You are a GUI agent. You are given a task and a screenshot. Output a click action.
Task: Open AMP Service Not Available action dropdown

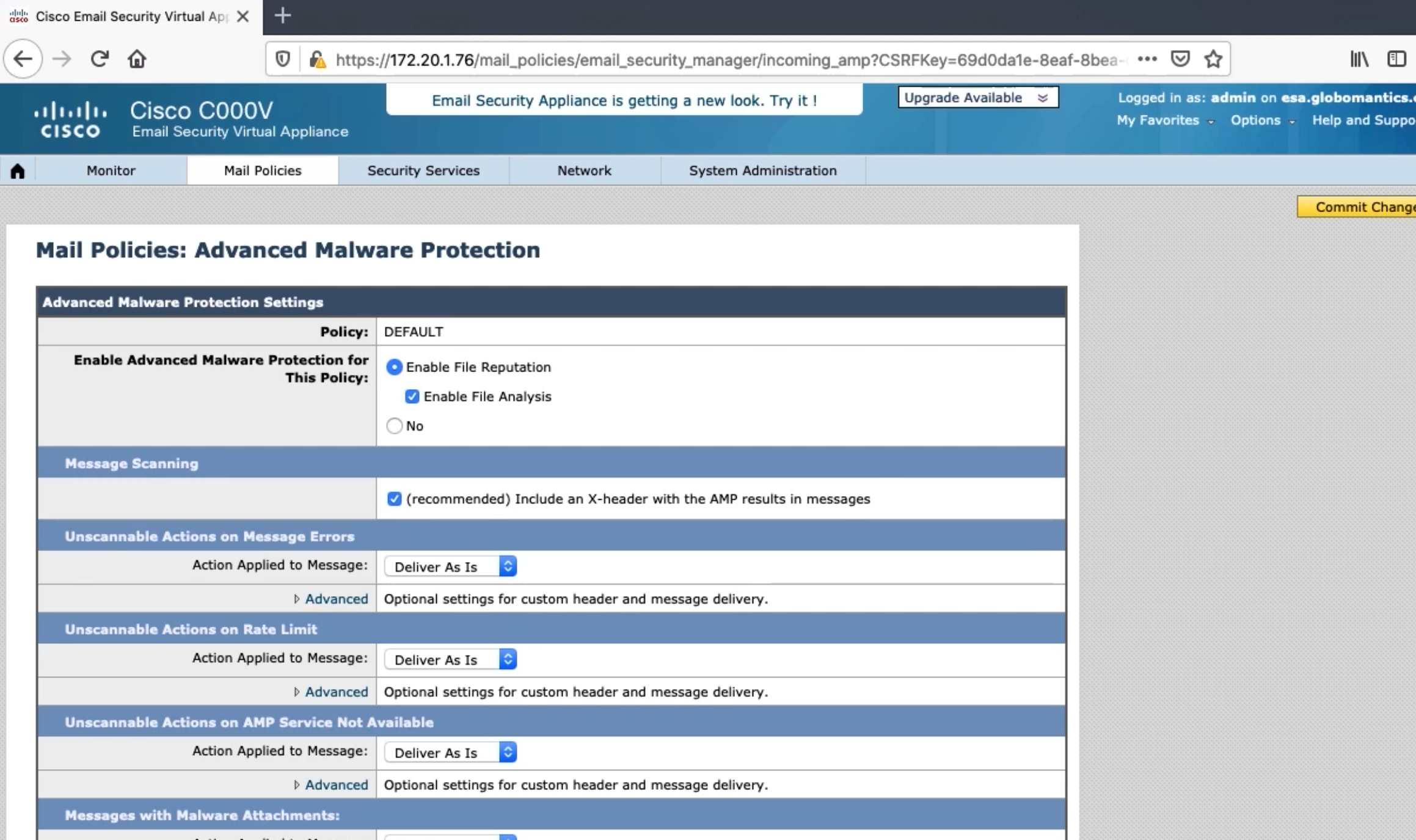click(450, 752)
